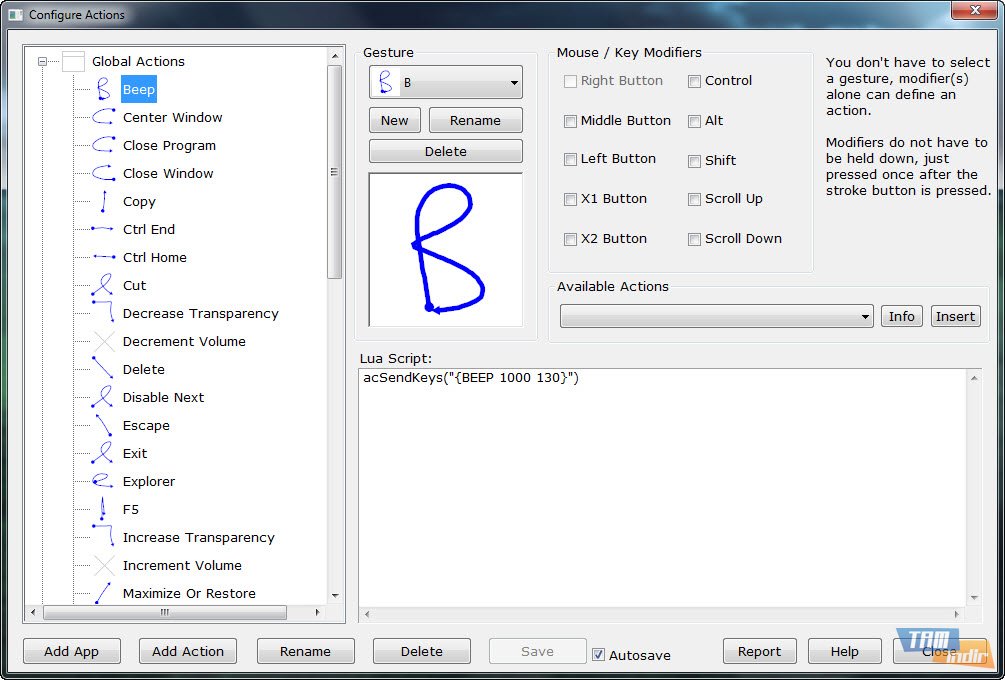The image size is (1005, 680).
Task: Click the Close Window gesture icon
Action: 103,173
